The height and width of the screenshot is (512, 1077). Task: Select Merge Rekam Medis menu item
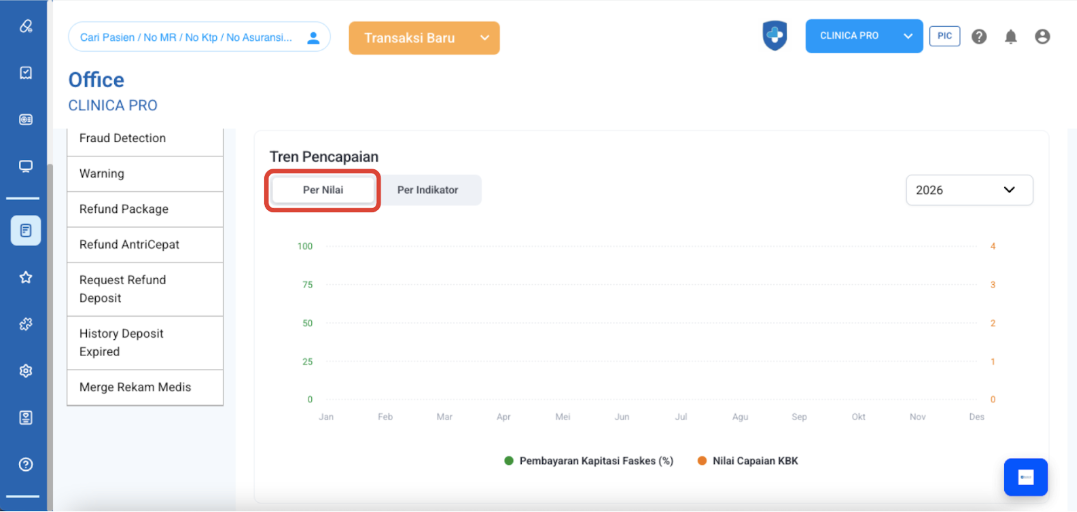click(x=145, y=388)
